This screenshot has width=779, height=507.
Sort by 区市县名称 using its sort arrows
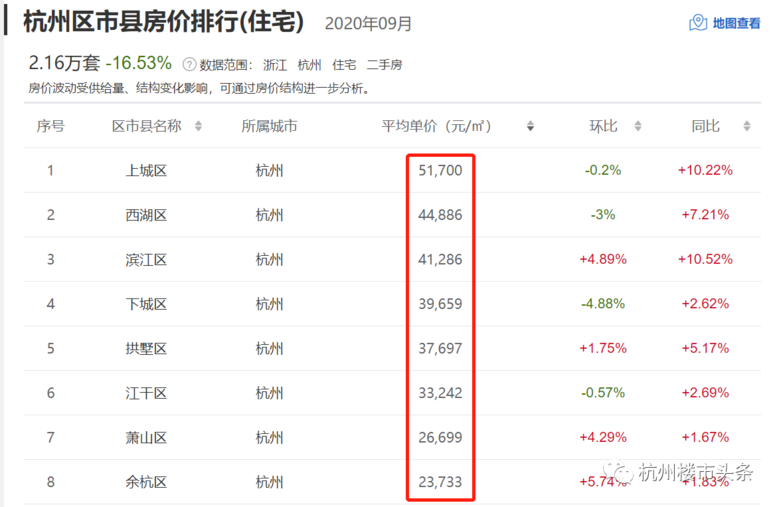pos(198,126)
